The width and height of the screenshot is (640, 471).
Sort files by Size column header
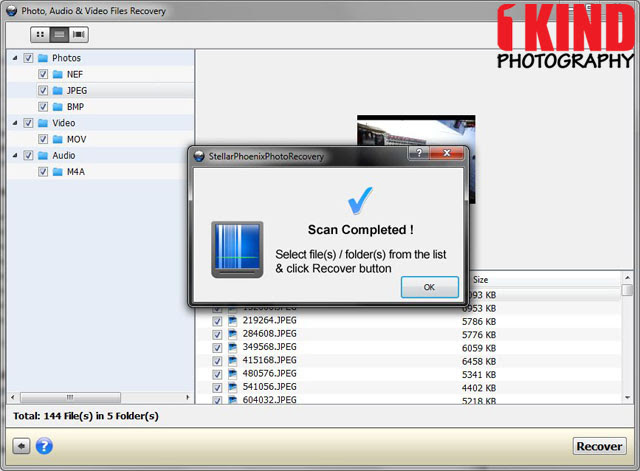(480, 280)
